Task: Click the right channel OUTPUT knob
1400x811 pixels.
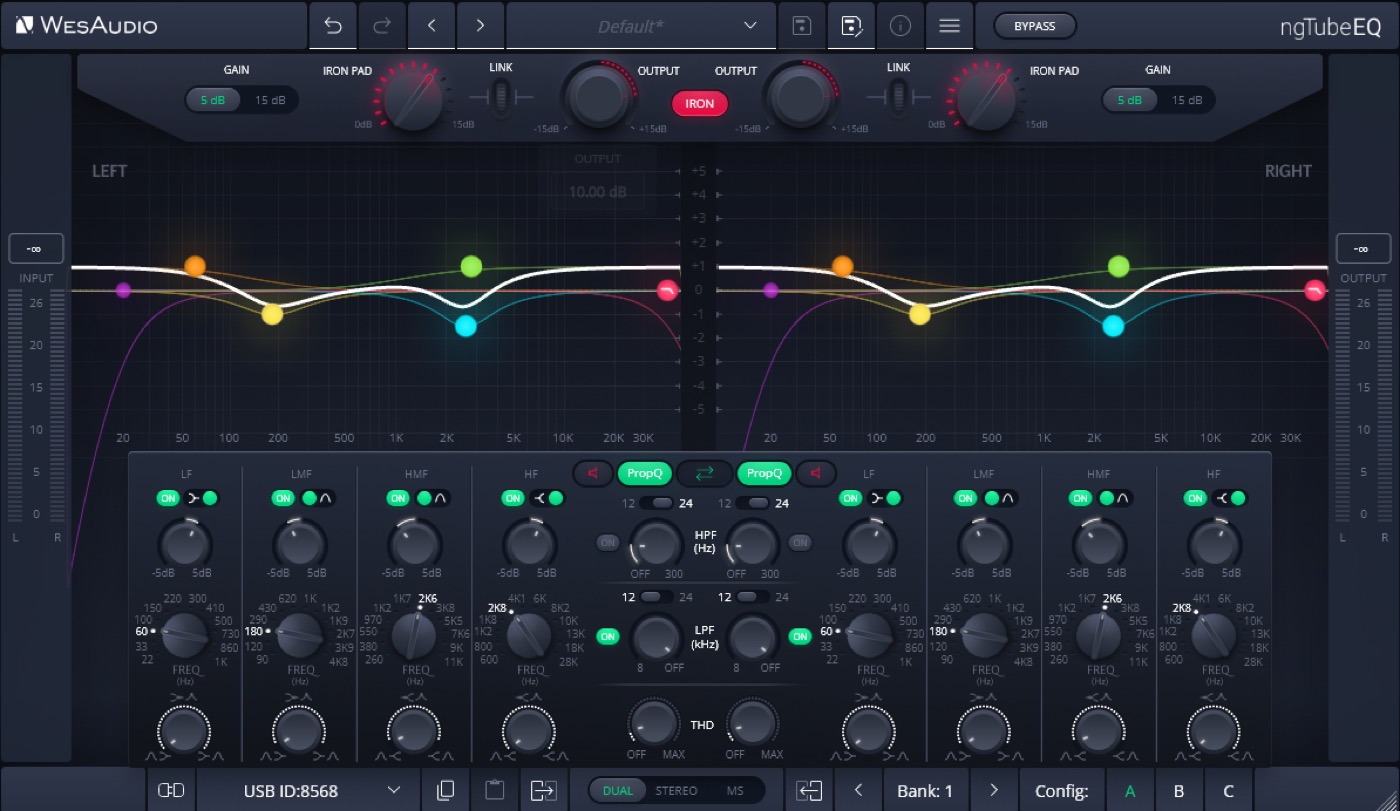Action: (799, 96)
